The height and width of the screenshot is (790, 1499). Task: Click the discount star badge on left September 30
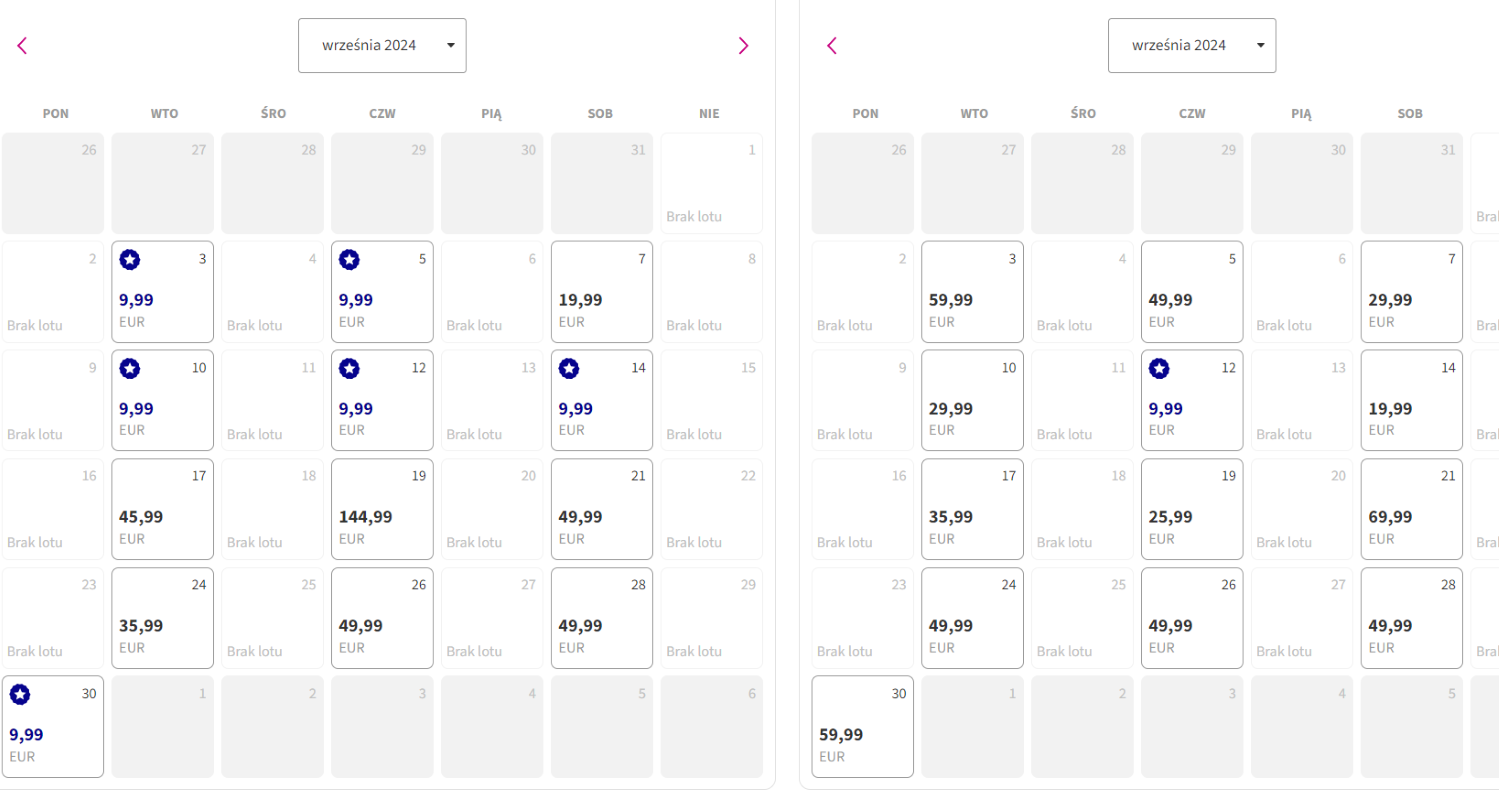pyautogui.click(x=20, y=695)
